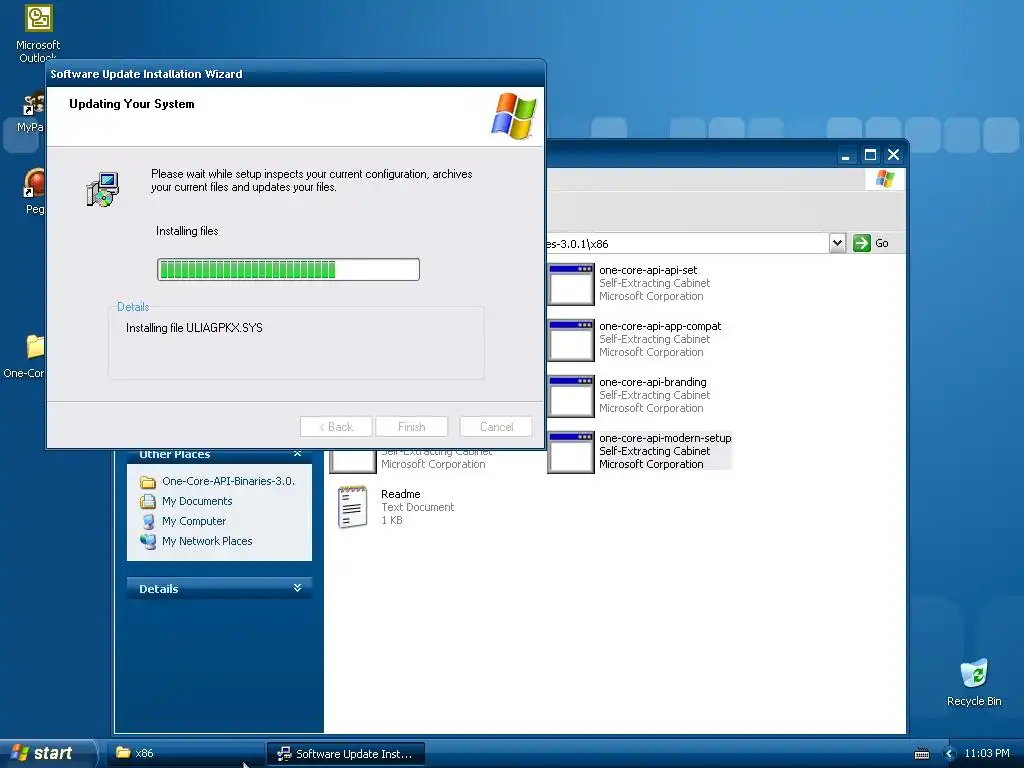Click the 'Readme' file name text

point(400,494)
